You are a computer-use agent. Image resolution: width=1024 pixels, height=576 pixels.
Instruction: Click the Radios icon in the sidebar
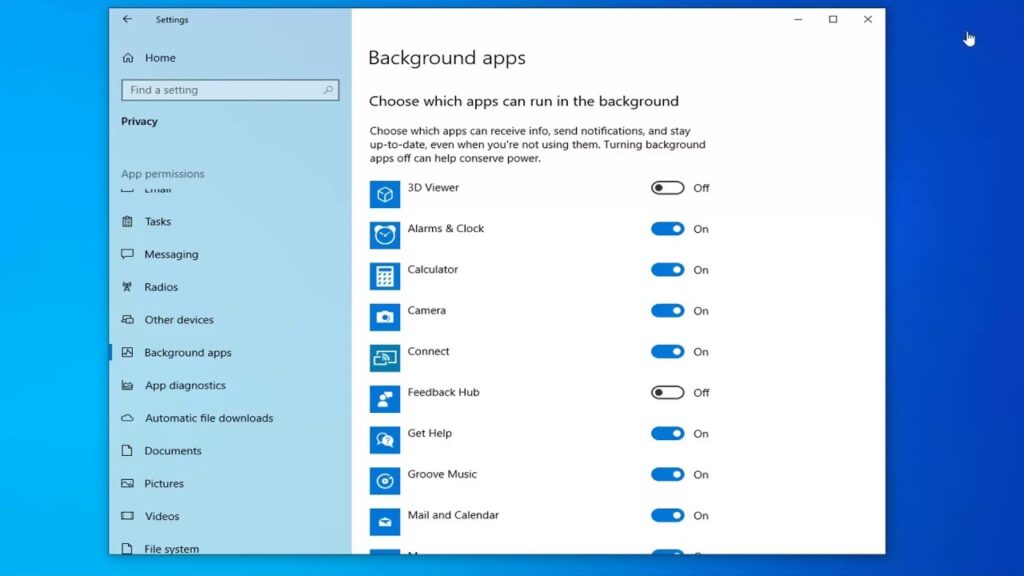128,287
